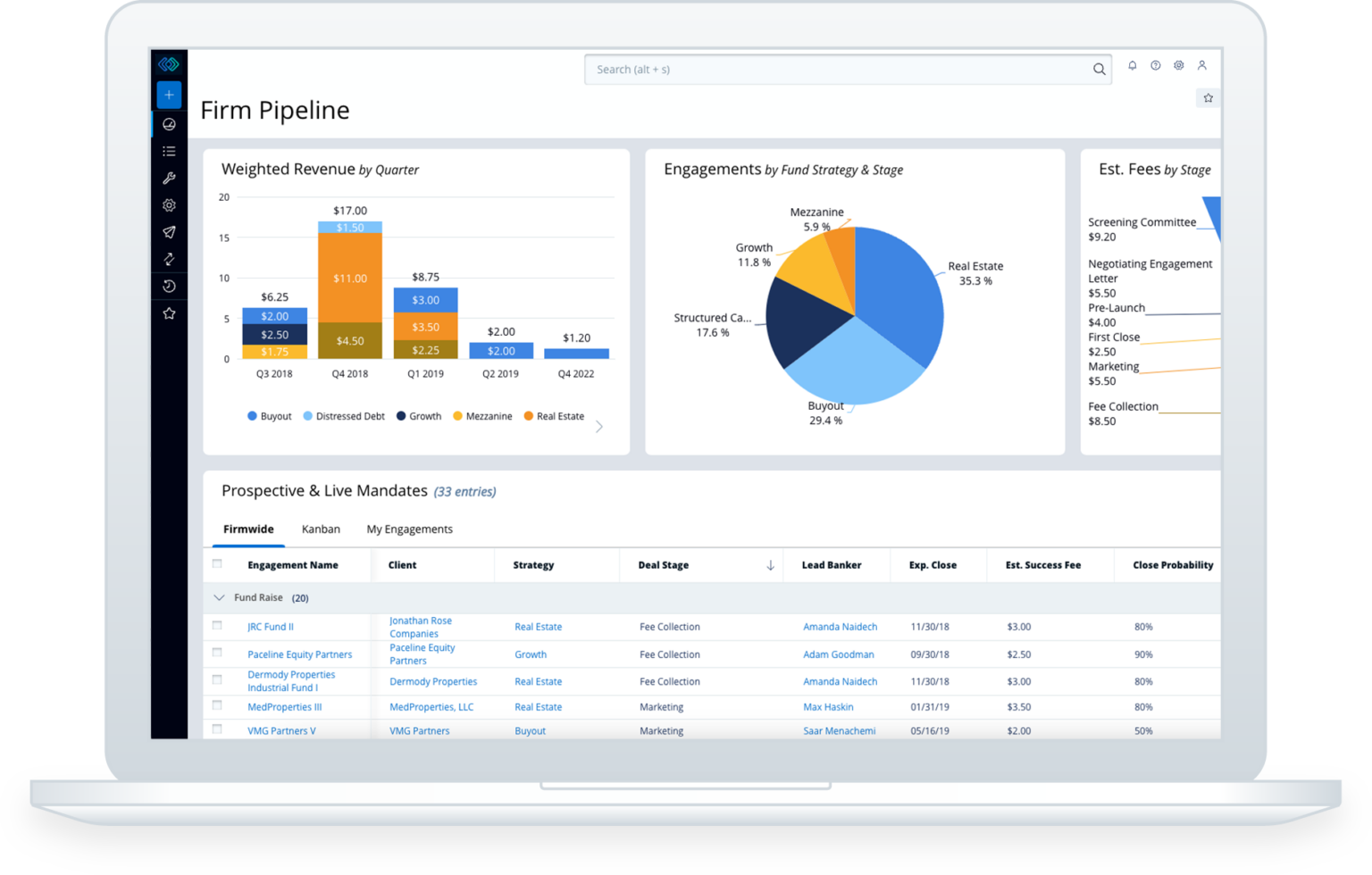Viewport: 1372px width, 875px height.
Task: Open the create new (+) button in sidebar
Action: pos(169,94)
